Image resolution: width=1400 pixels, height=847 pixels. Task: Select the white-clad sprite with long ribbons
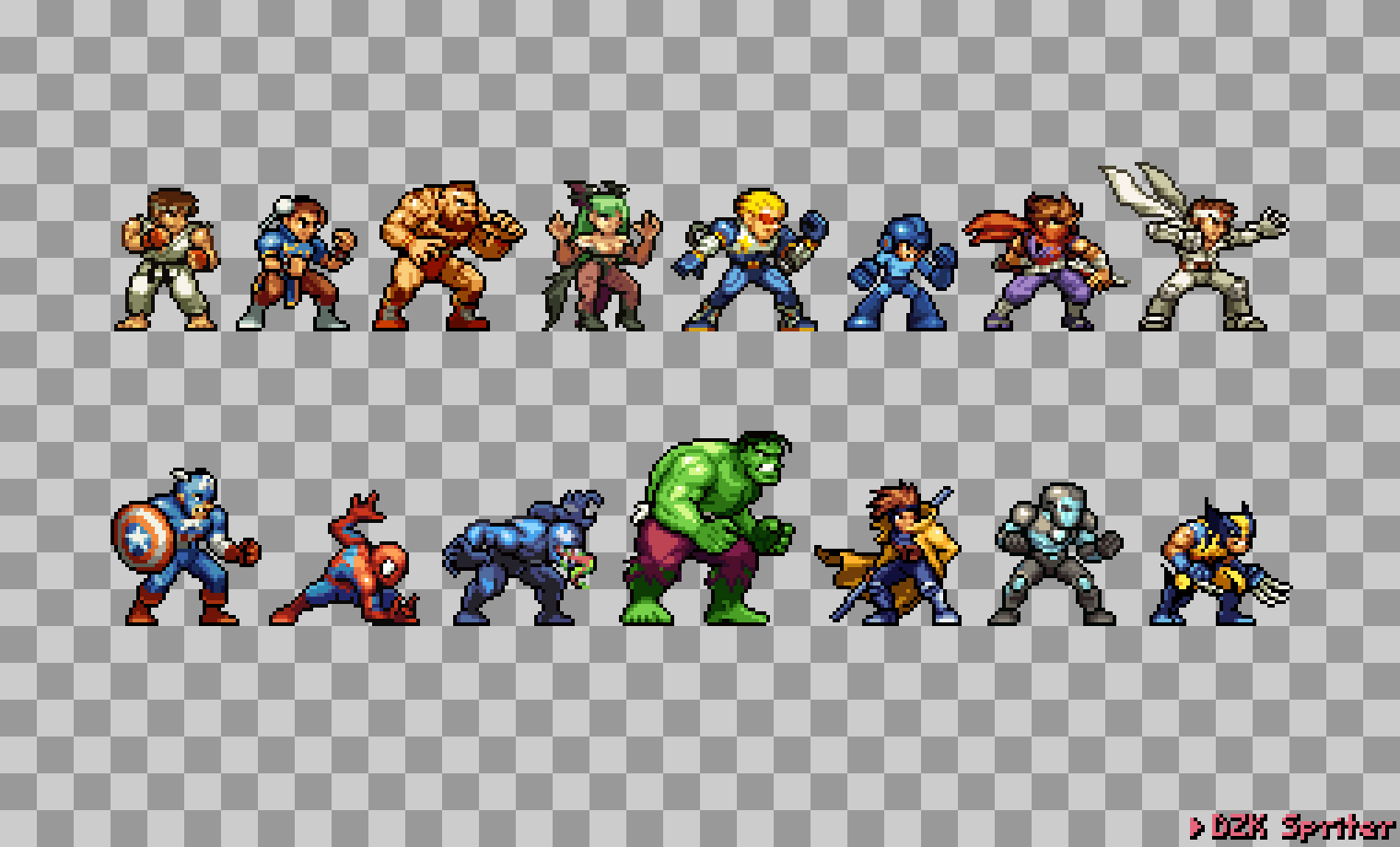1195,247
